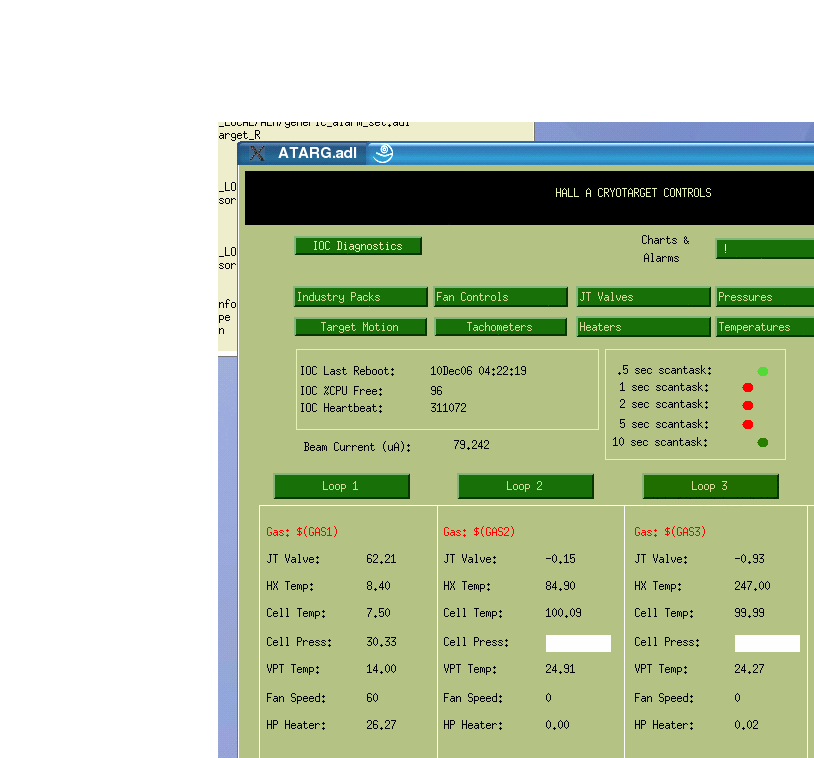814x758 pixels.
Task: Click the X icon in ATARG.adl title bar
Action: coord(257,153)
